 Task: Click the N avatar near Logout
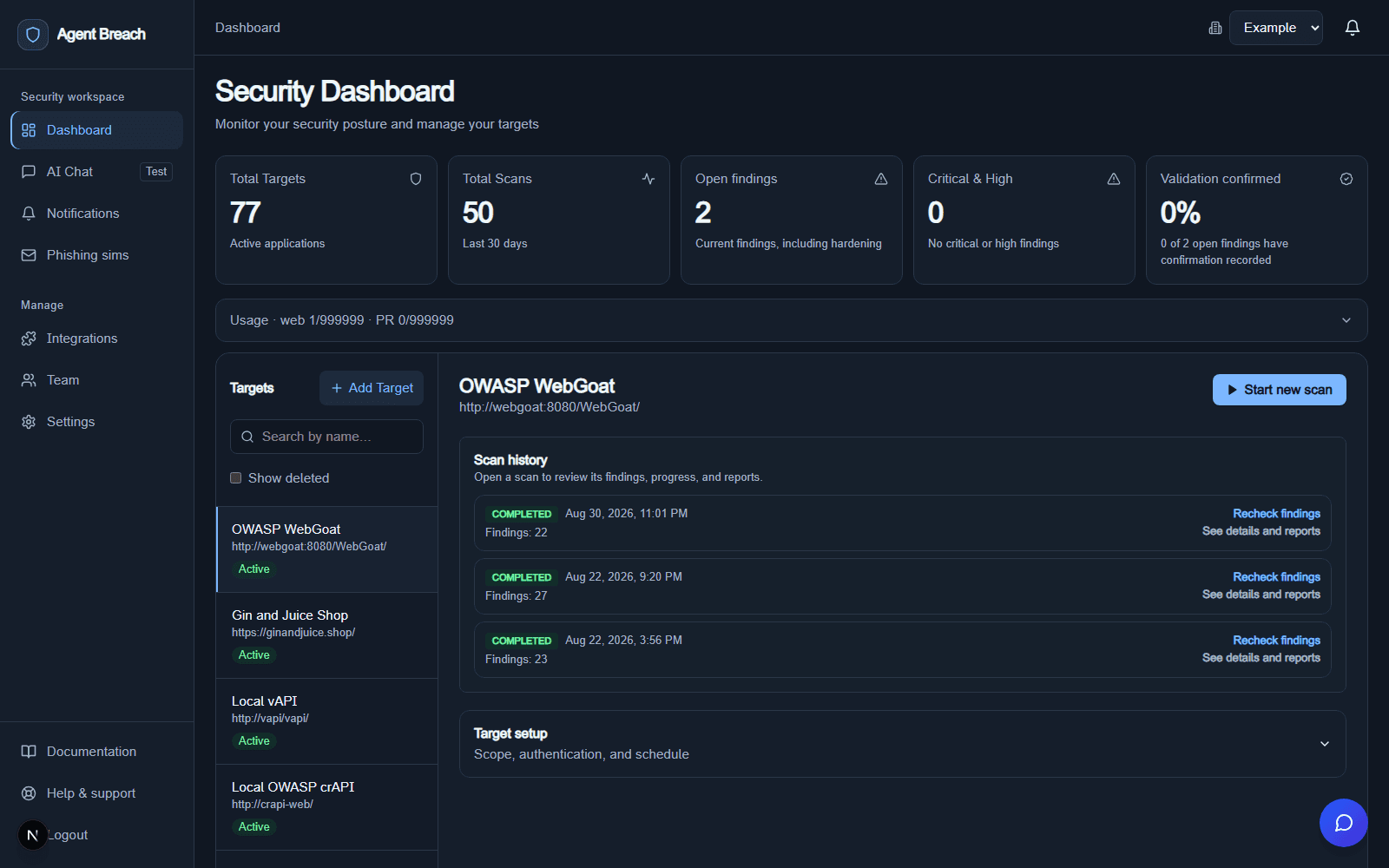click(x=33, y=835)
